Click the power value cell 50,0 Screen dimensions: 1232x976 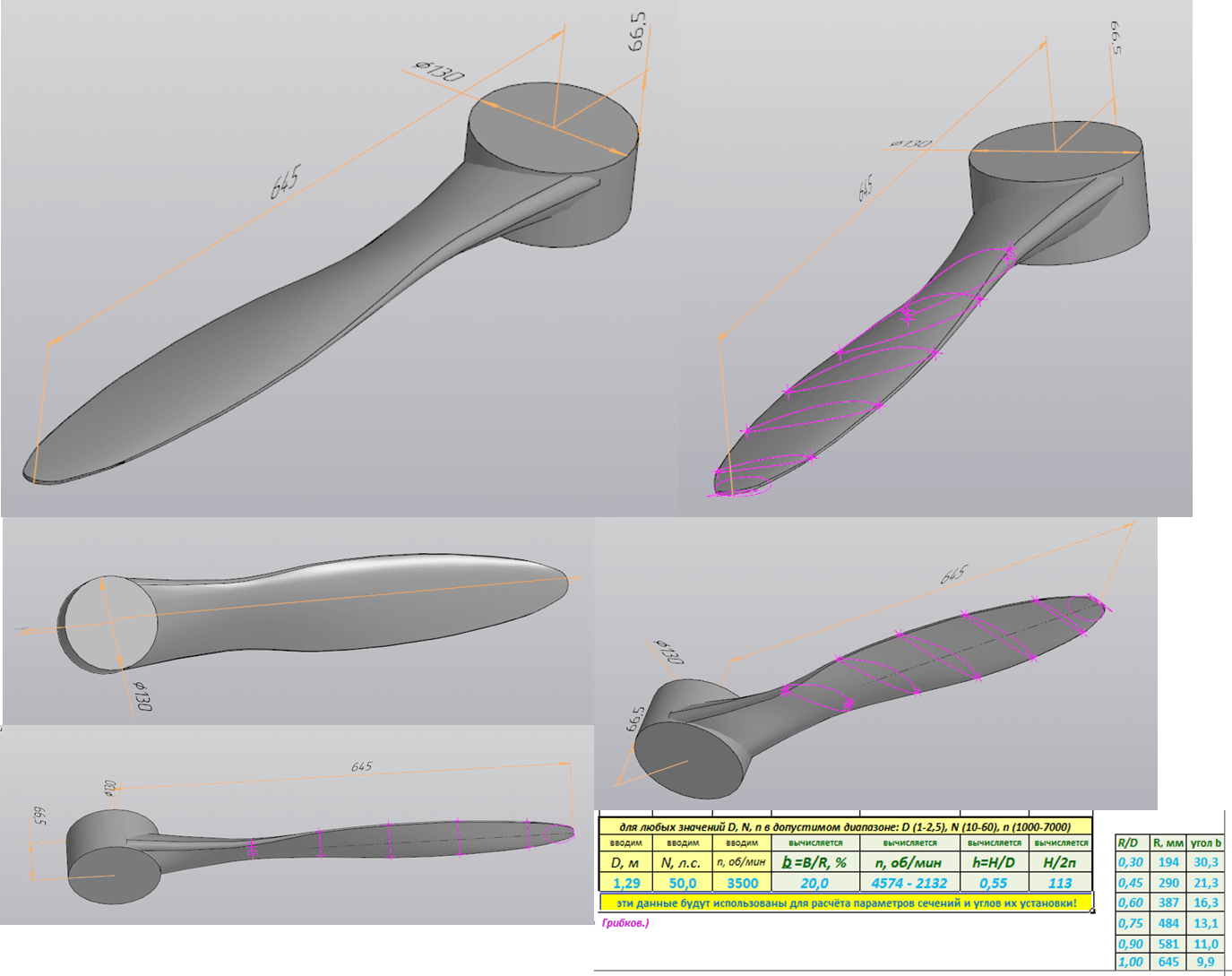point(683,883)
